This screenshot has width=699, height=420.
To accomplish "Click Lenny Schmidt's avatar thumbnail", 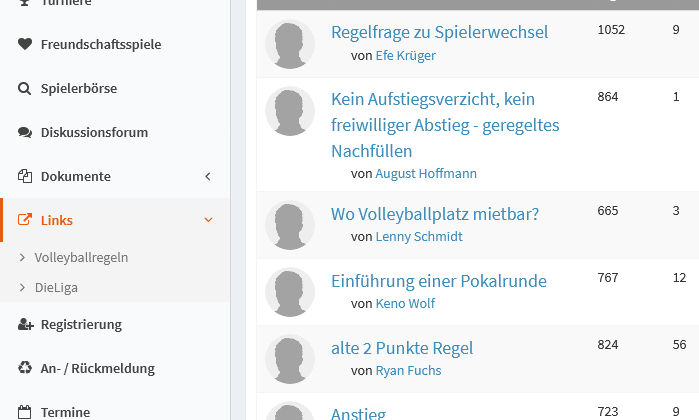I will 290,225.
